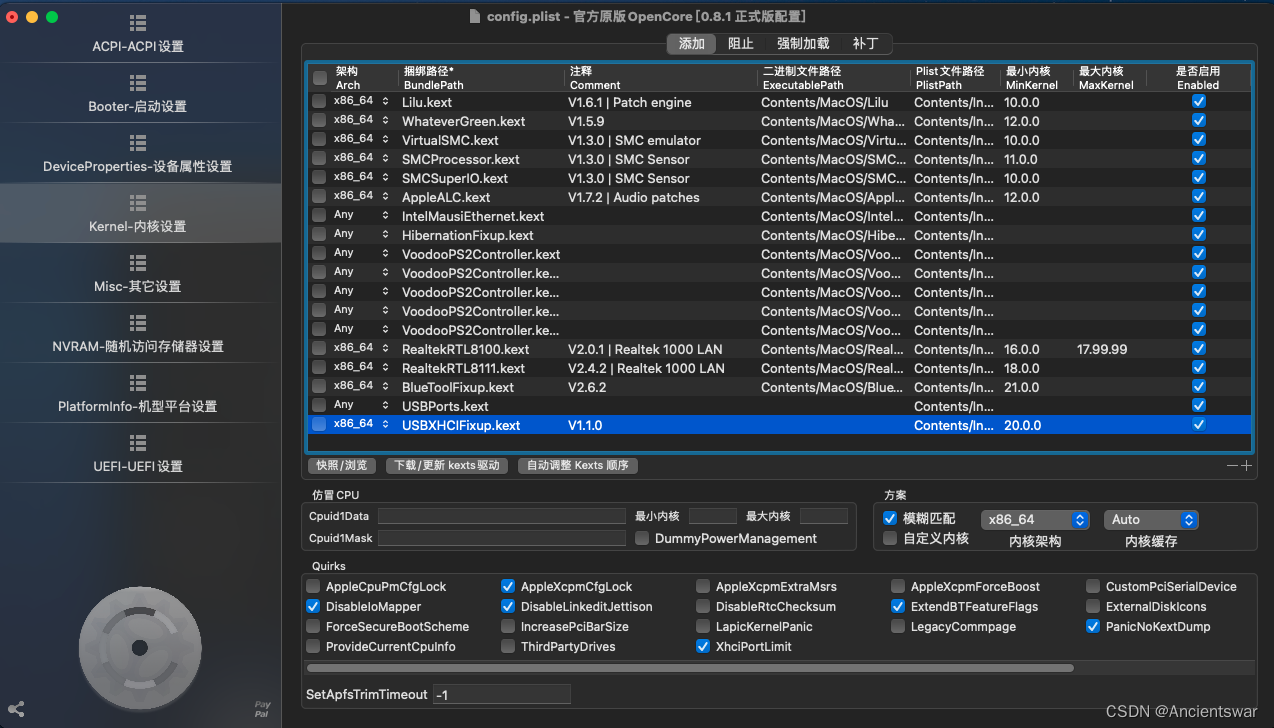Uncheck Enabled for RealtekRTL8100.kext
Viewport: 1274px width, 728px height.
click(x=1199, y=349)
